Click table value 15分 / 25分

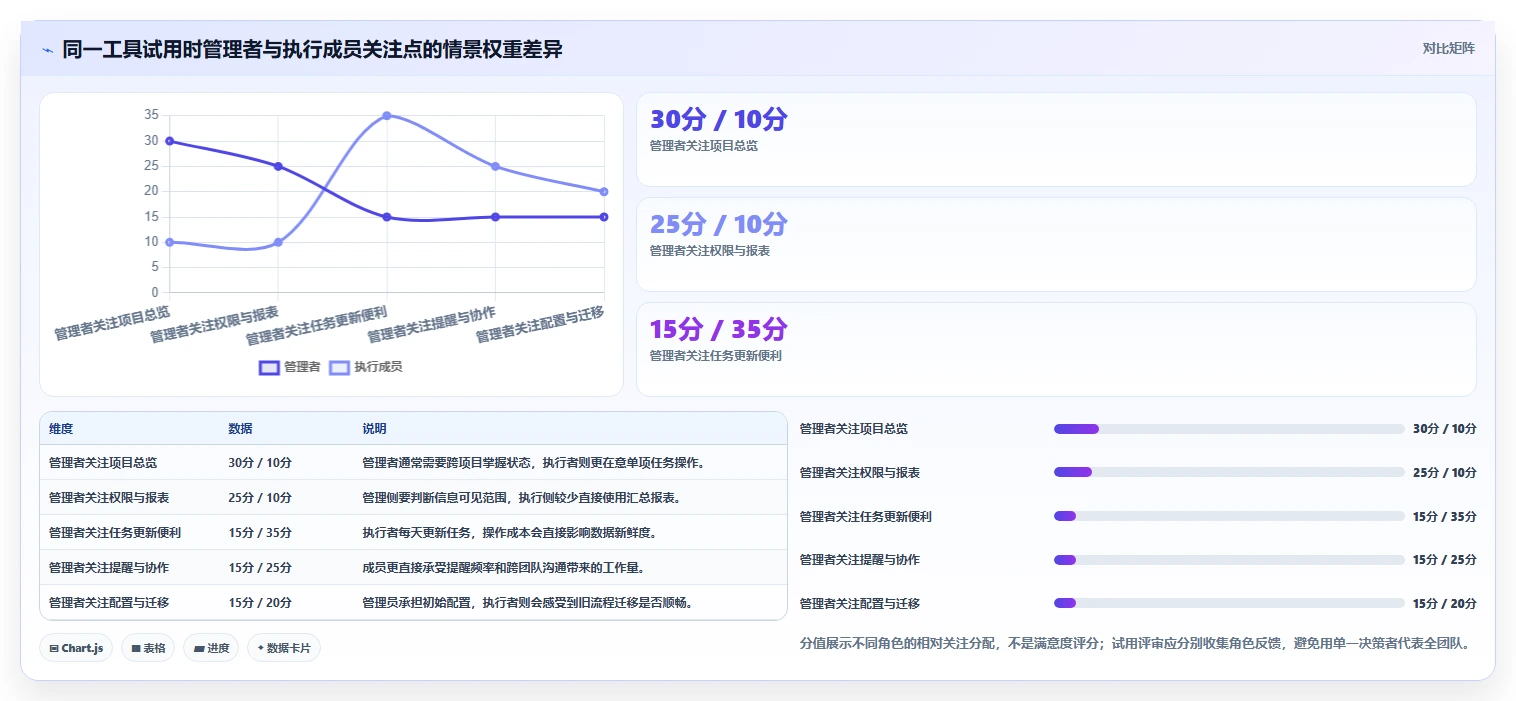click(260, 567)
